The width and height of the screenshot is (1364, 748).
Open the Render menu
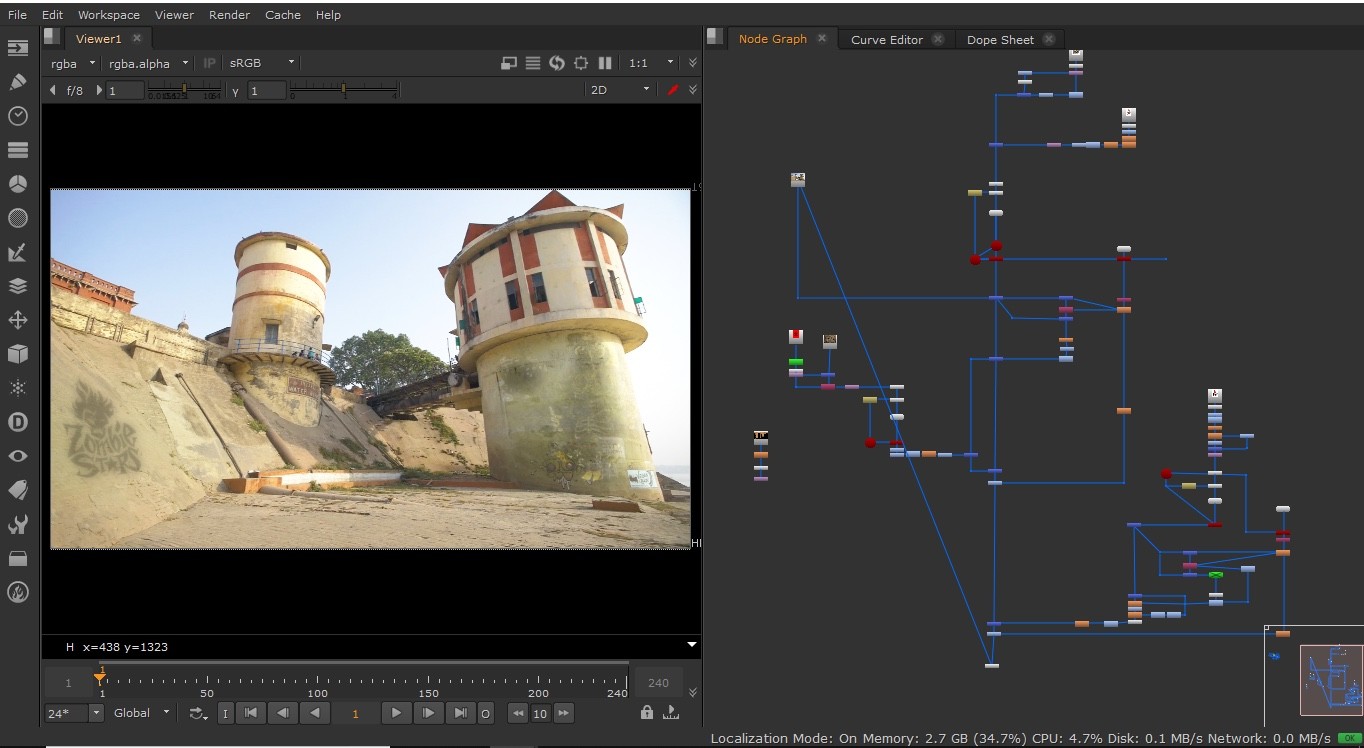(x=229, y=14)
